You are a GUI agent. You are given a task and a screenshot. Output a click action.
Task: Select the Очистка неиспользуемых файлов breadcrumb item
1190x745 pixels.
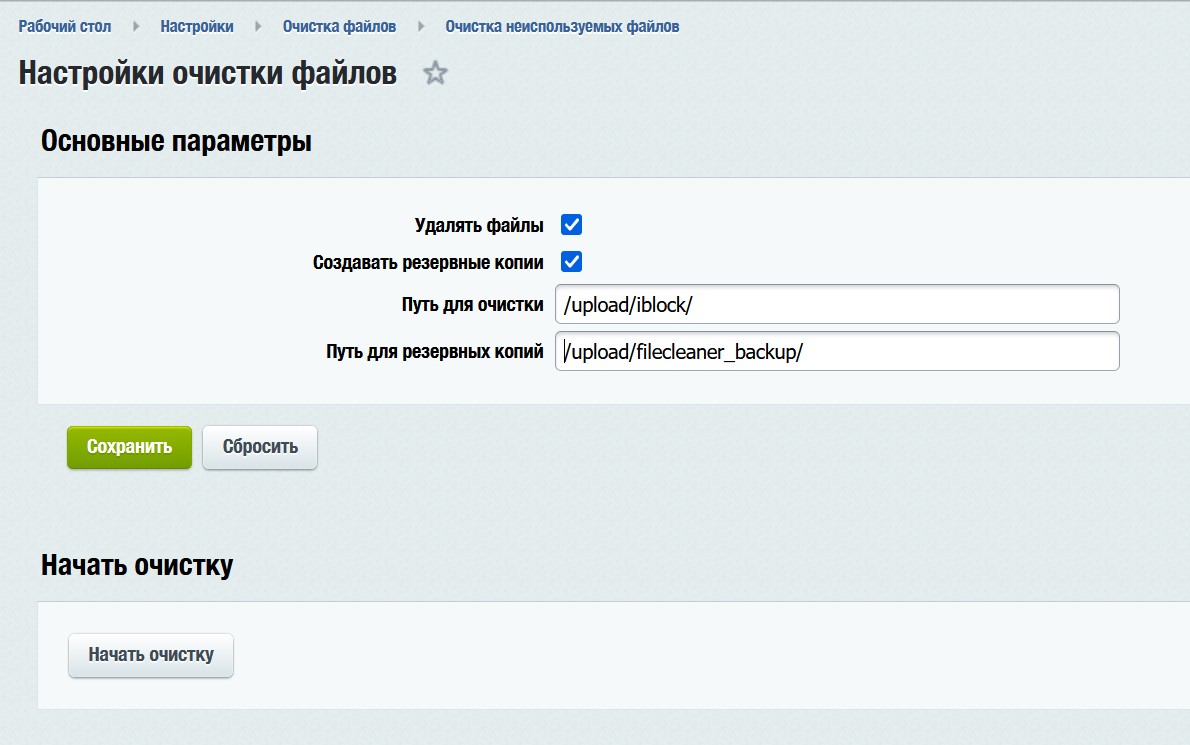pos(561,27)
